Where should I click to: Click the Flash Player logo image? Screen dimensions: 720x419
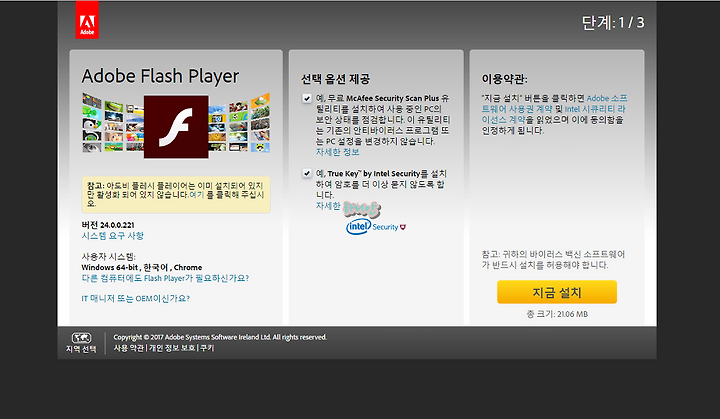176,127
